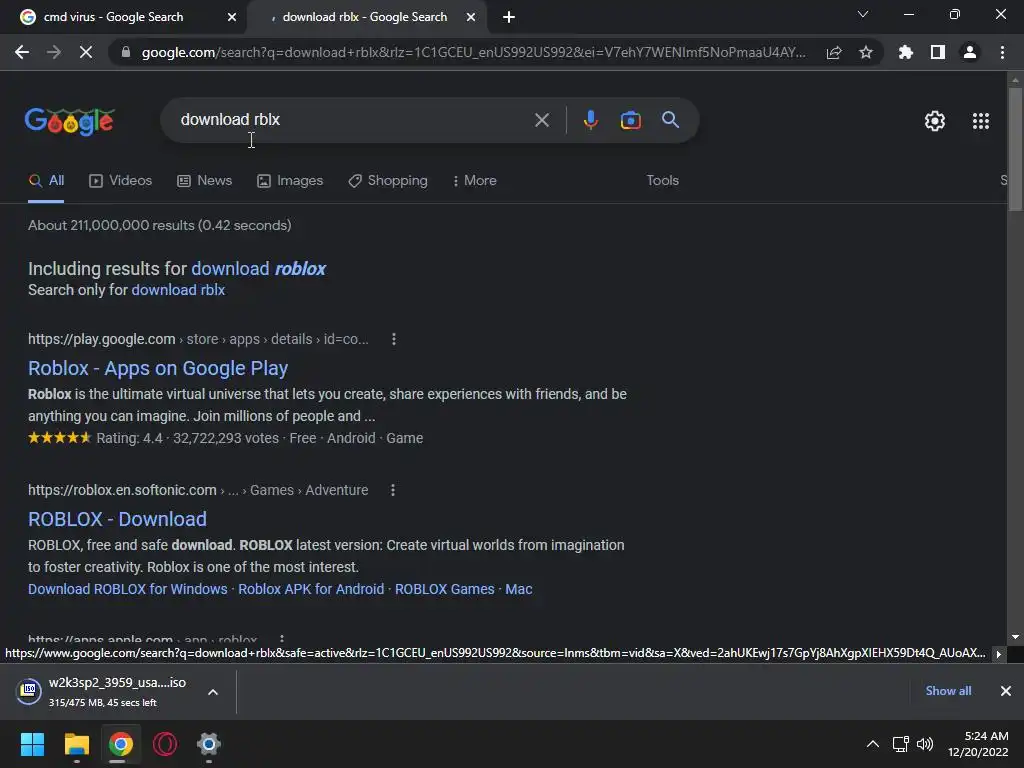This screenshot has height=768, width=1024.
Task: Filter results by Shopping
Action: (x=388, y=181)
